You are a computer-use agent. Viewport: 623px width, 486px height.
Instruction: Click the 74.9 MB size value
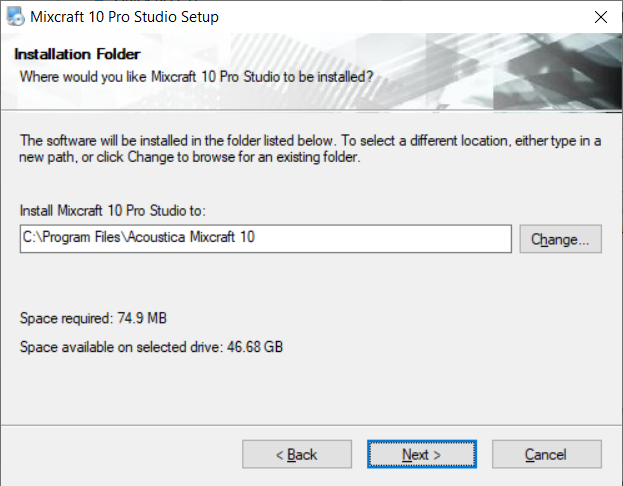point(141,318)
